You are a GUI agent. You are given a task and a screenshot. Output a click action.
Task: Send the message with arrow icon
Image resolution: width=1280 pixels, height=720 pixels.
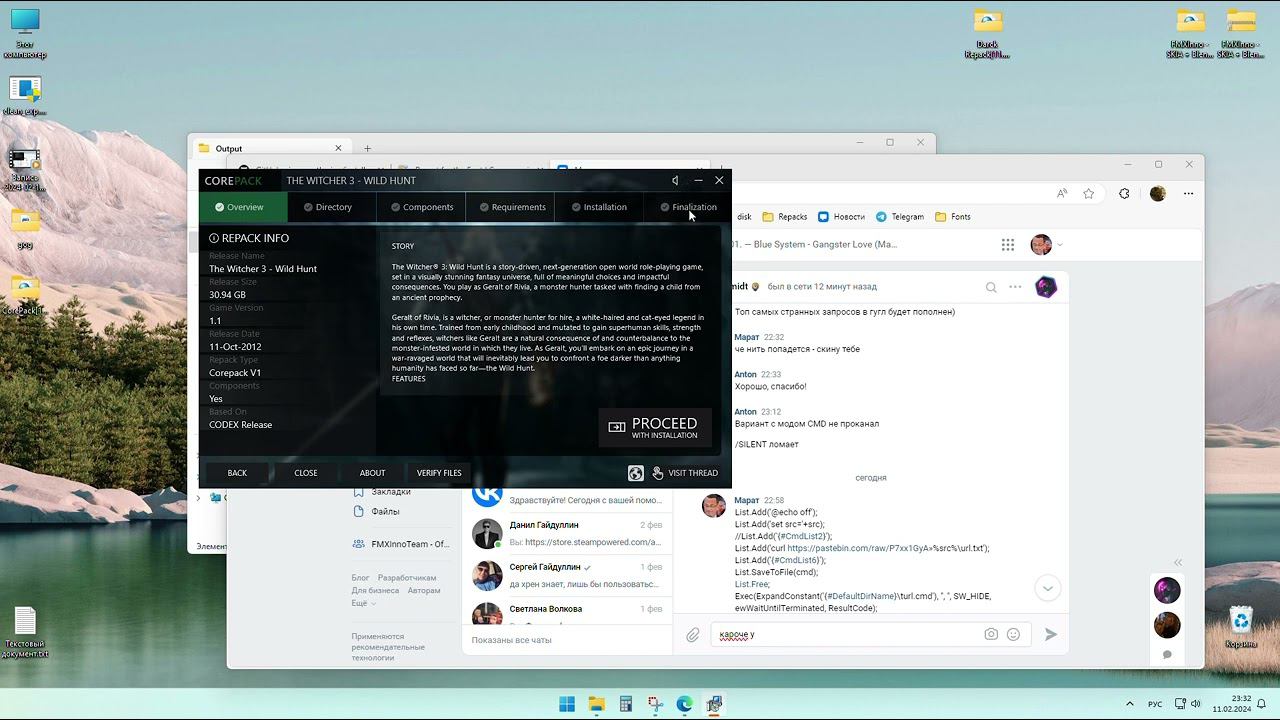pos(1050,634)
